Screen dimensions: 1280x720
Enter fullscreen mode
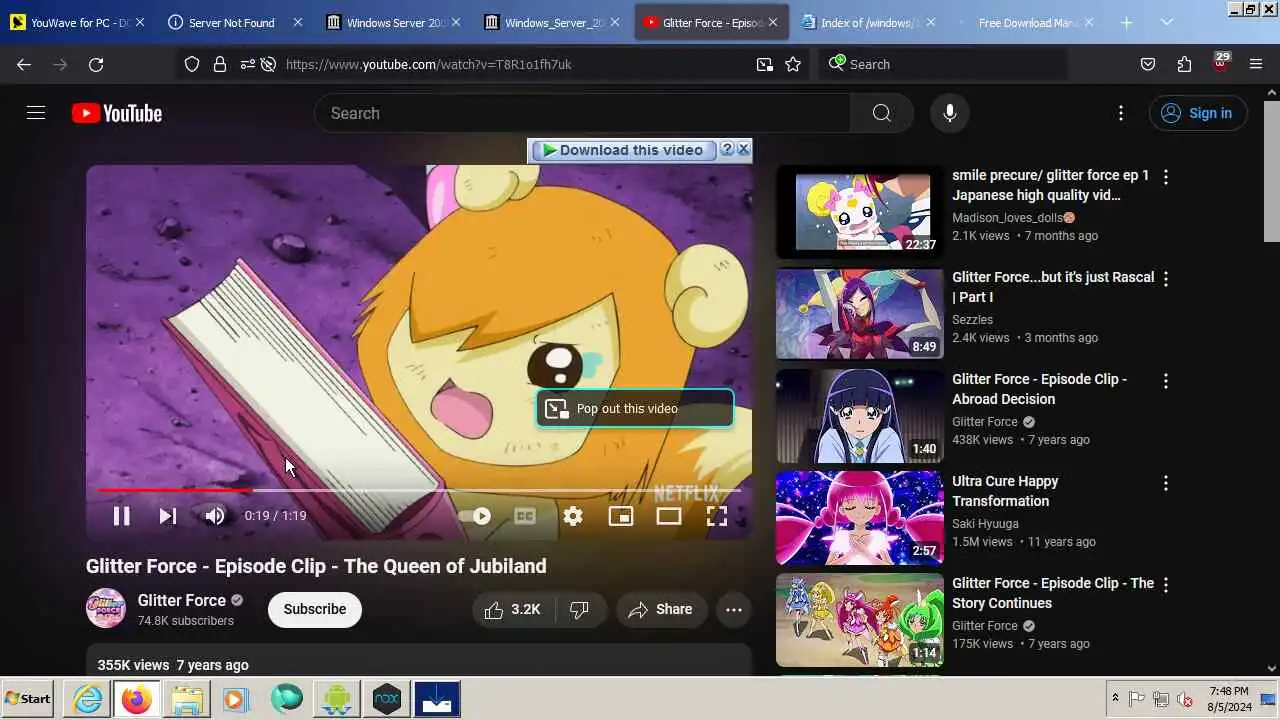[x=717, y=516]
